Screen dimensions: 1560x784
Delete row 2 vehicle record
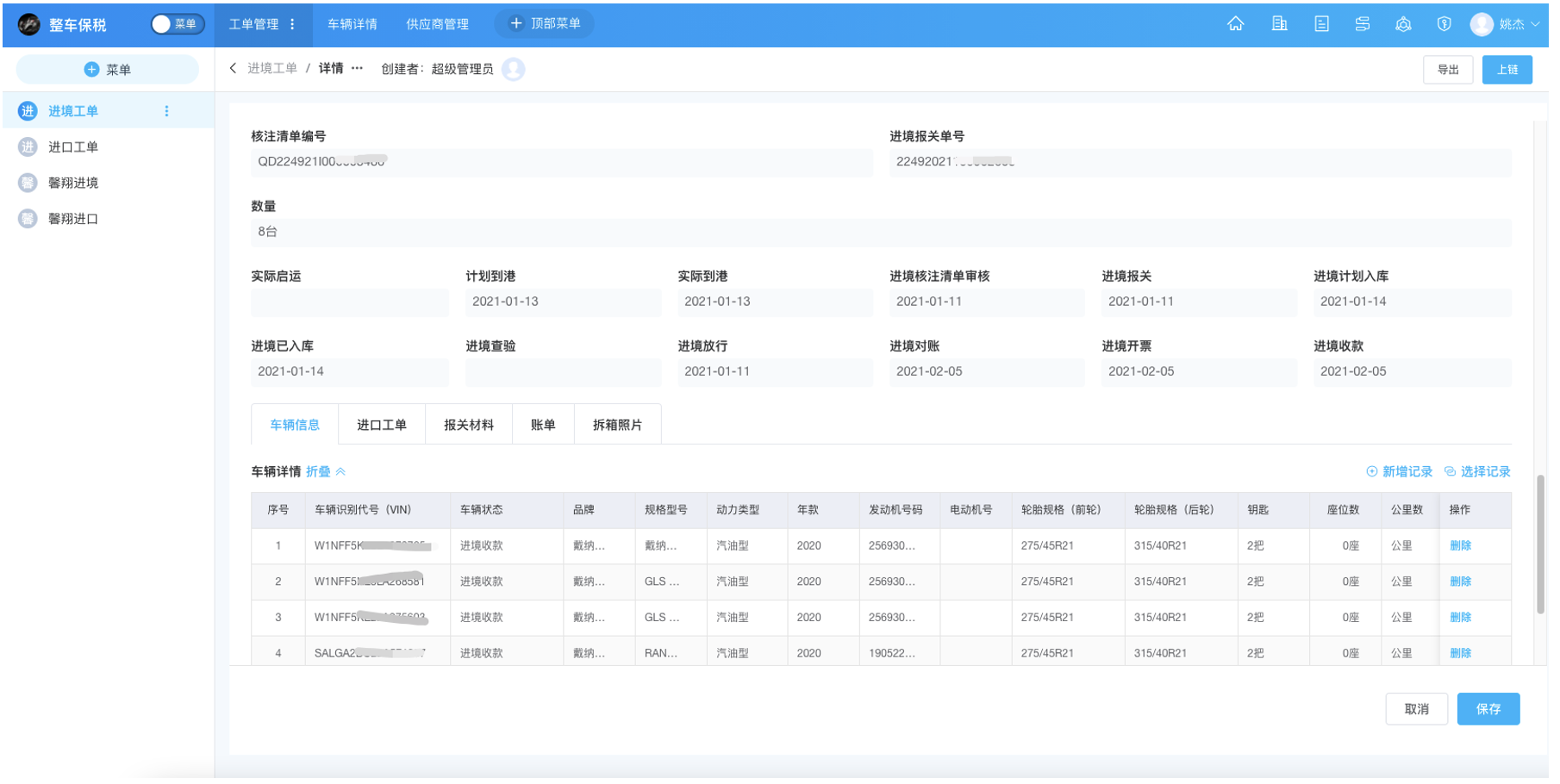tap(1461, 582)
